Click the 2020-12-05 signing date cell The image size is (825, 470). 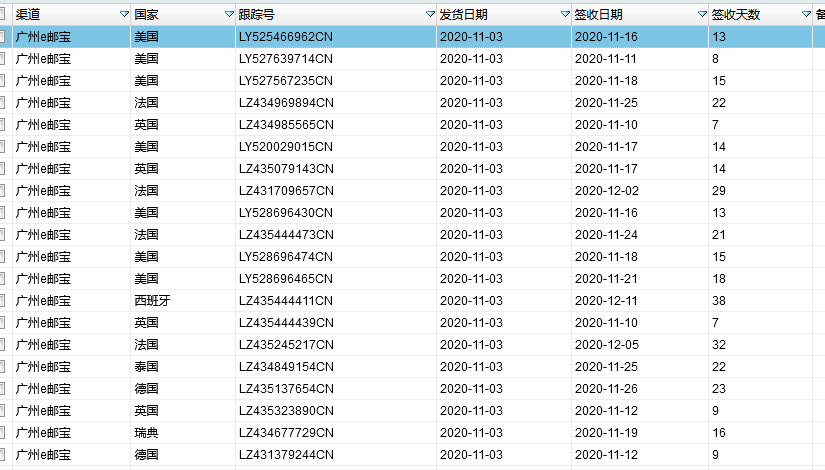point(605,344)
